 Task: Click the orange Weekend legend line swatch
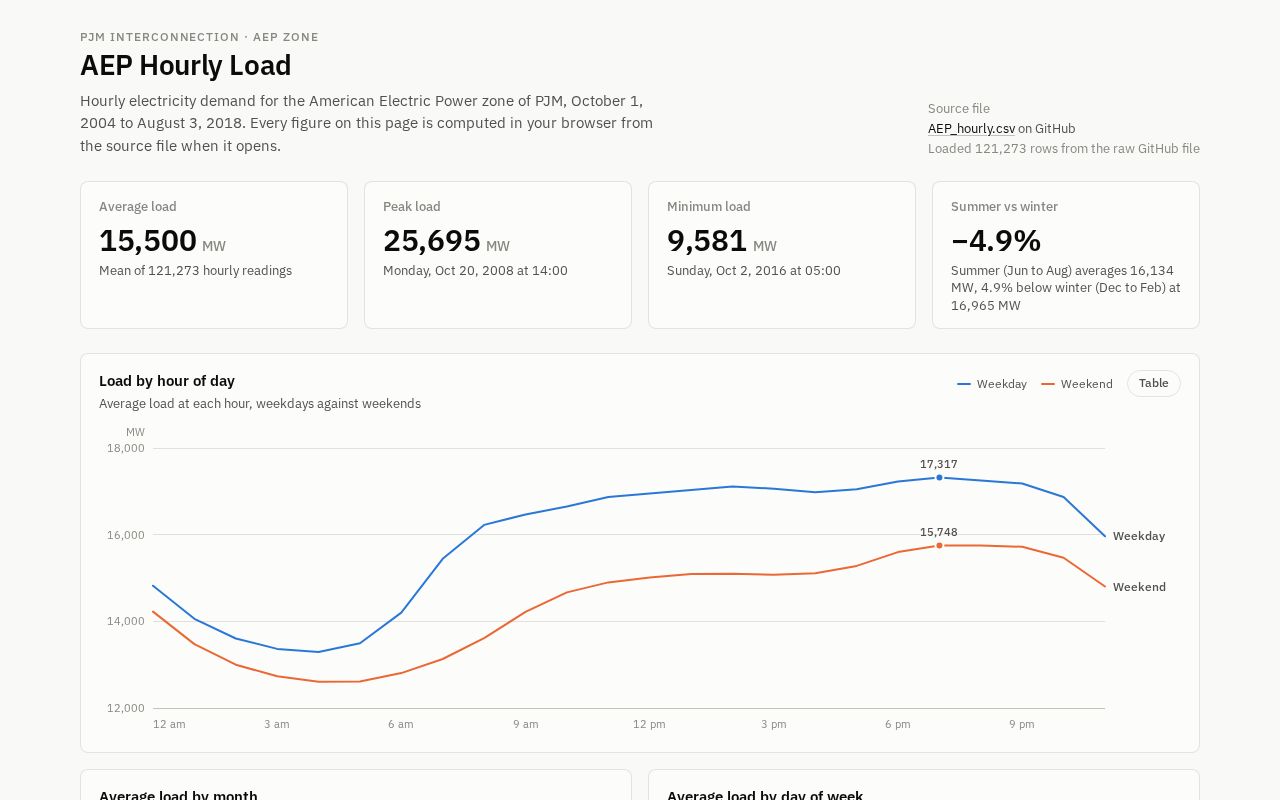click(1048, 384)
